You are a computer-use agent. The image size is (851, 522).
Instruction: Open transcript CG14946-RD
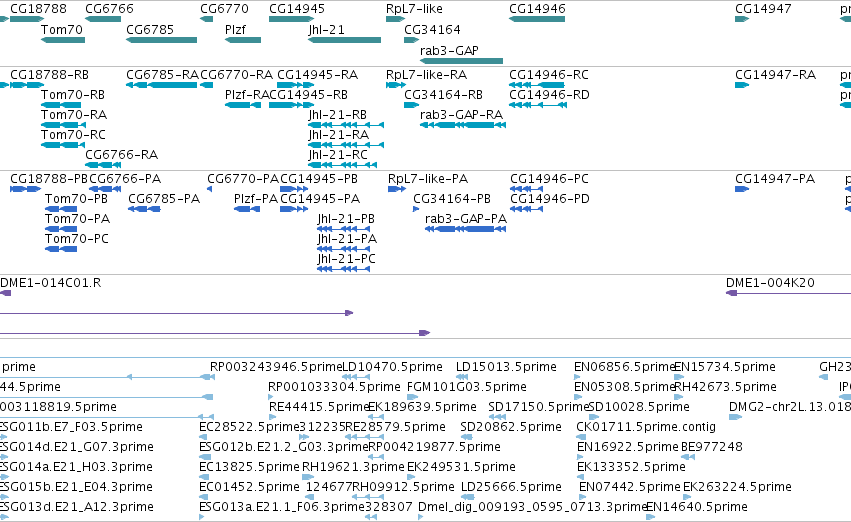click(538, 105)
